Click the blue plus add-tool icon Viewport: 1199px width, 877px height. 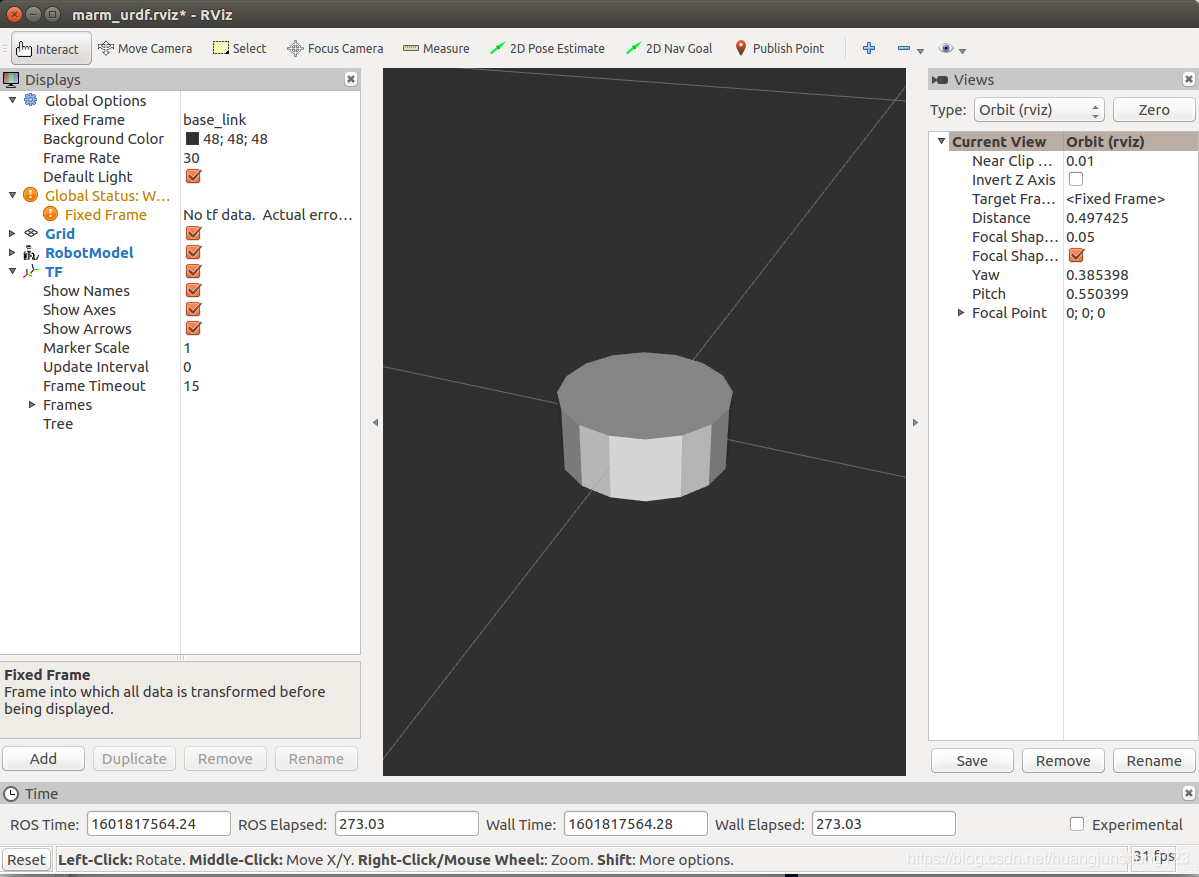pyautogui.click(x=869, y=48)
